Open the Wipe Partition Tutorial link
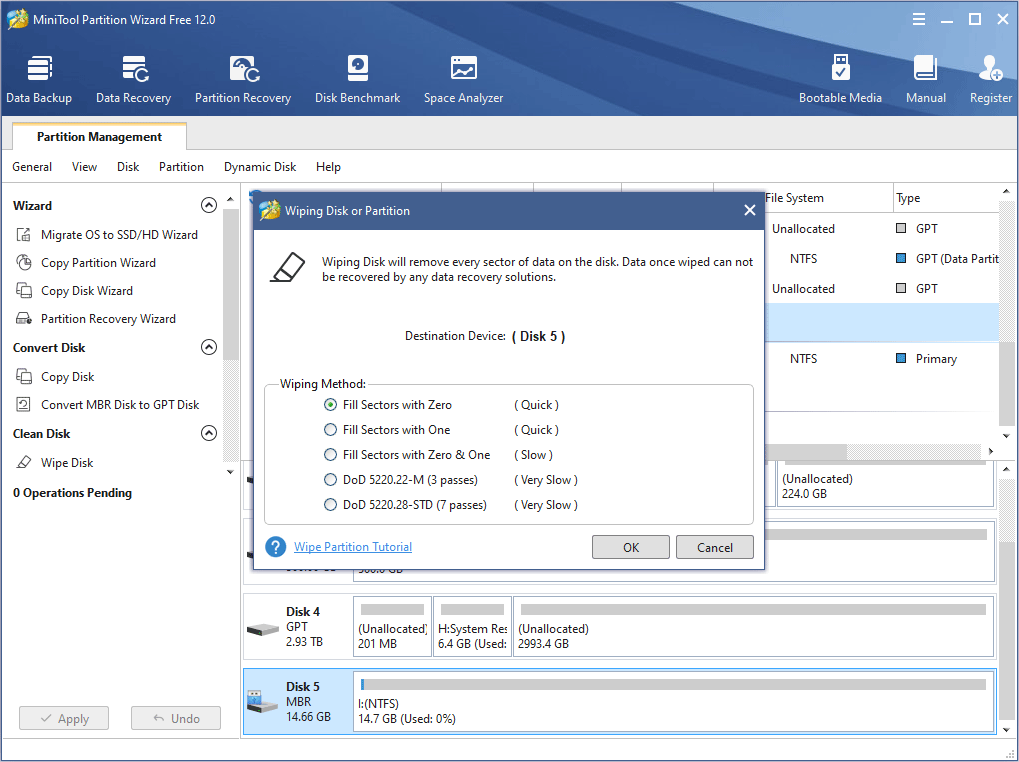 pos(353,547)
